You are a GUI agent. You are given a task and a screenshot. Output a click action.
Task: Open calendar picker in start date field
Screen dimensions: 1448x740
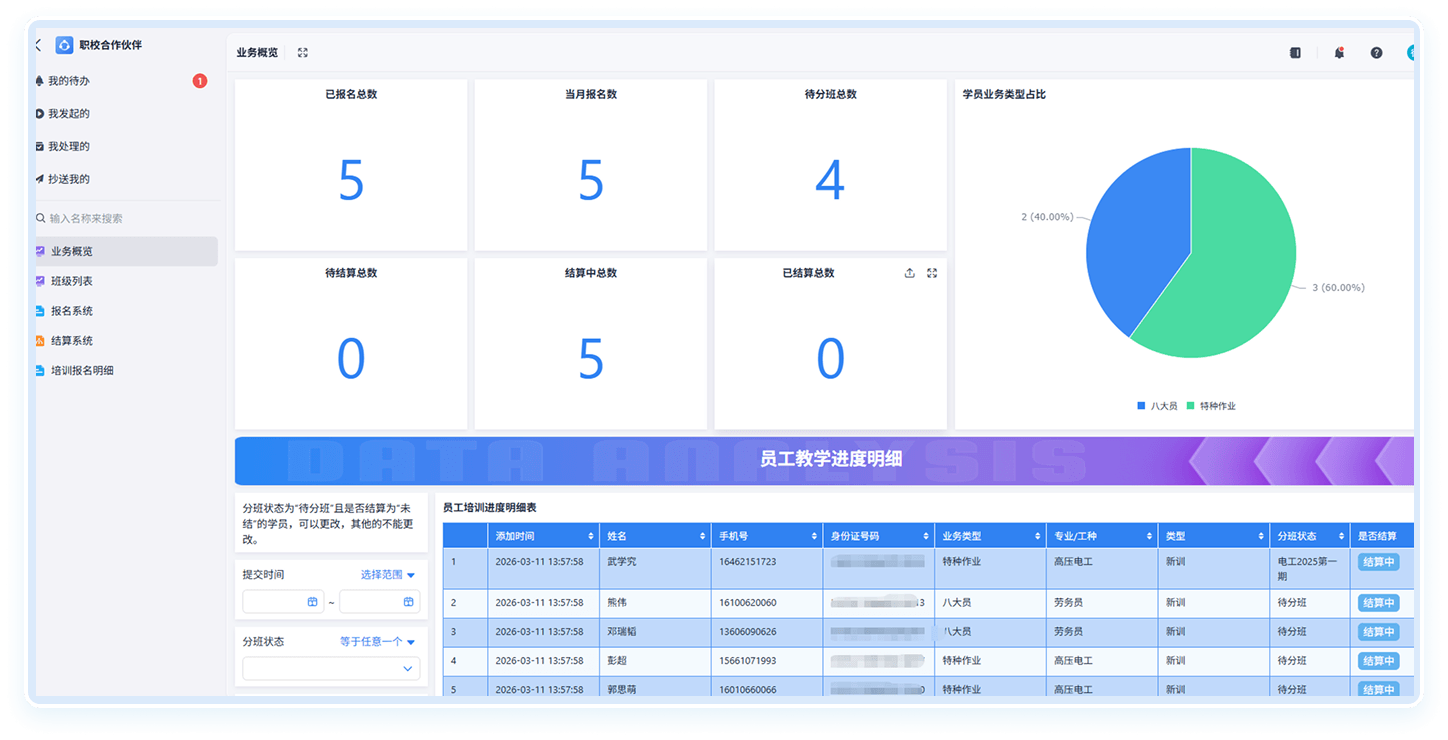[312, 602]
